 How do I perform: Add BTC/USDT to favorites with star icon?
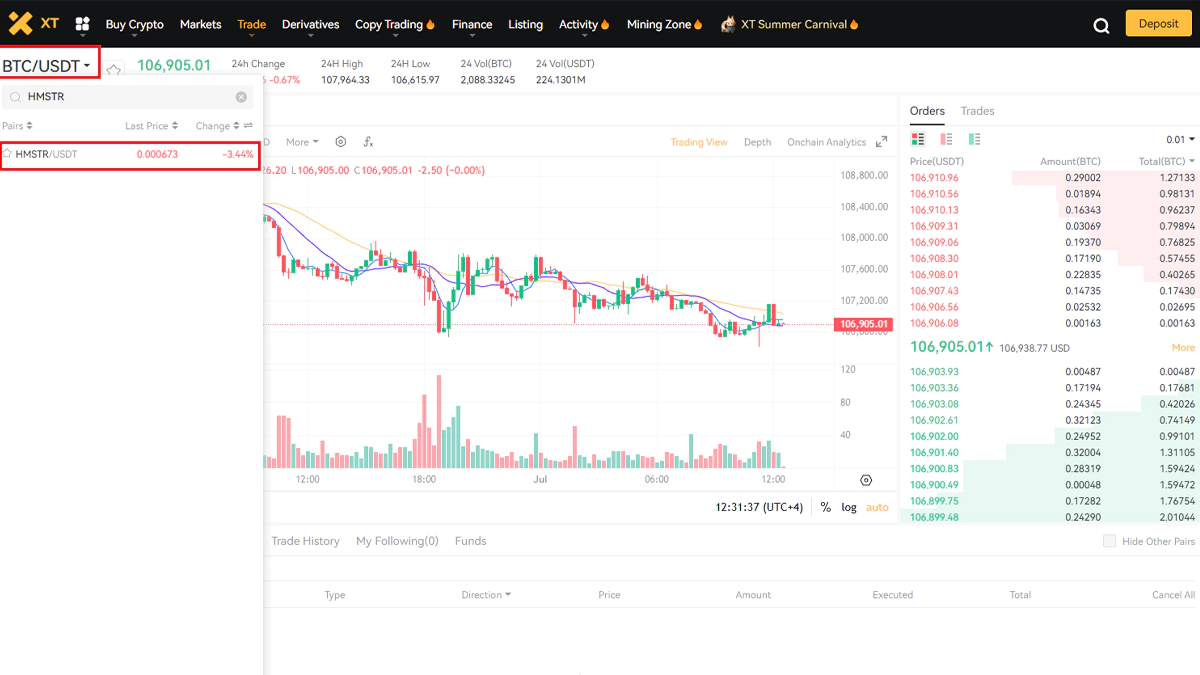pos(114,68)
